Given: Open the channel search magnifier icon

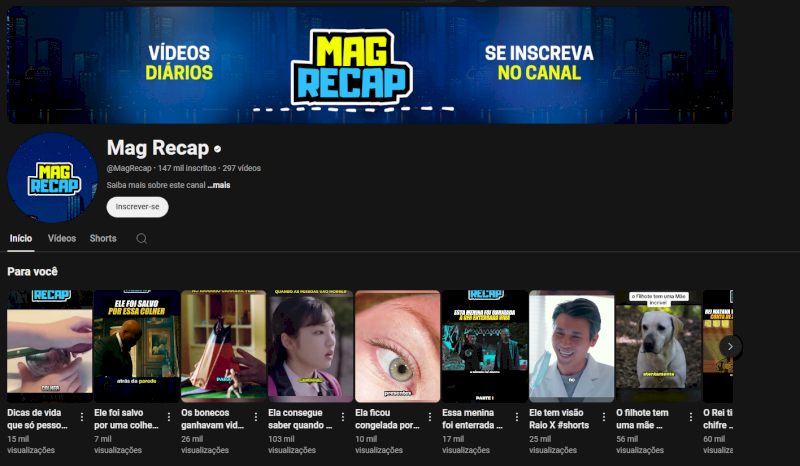Looking at the screenshot, I should coord(141,238).
